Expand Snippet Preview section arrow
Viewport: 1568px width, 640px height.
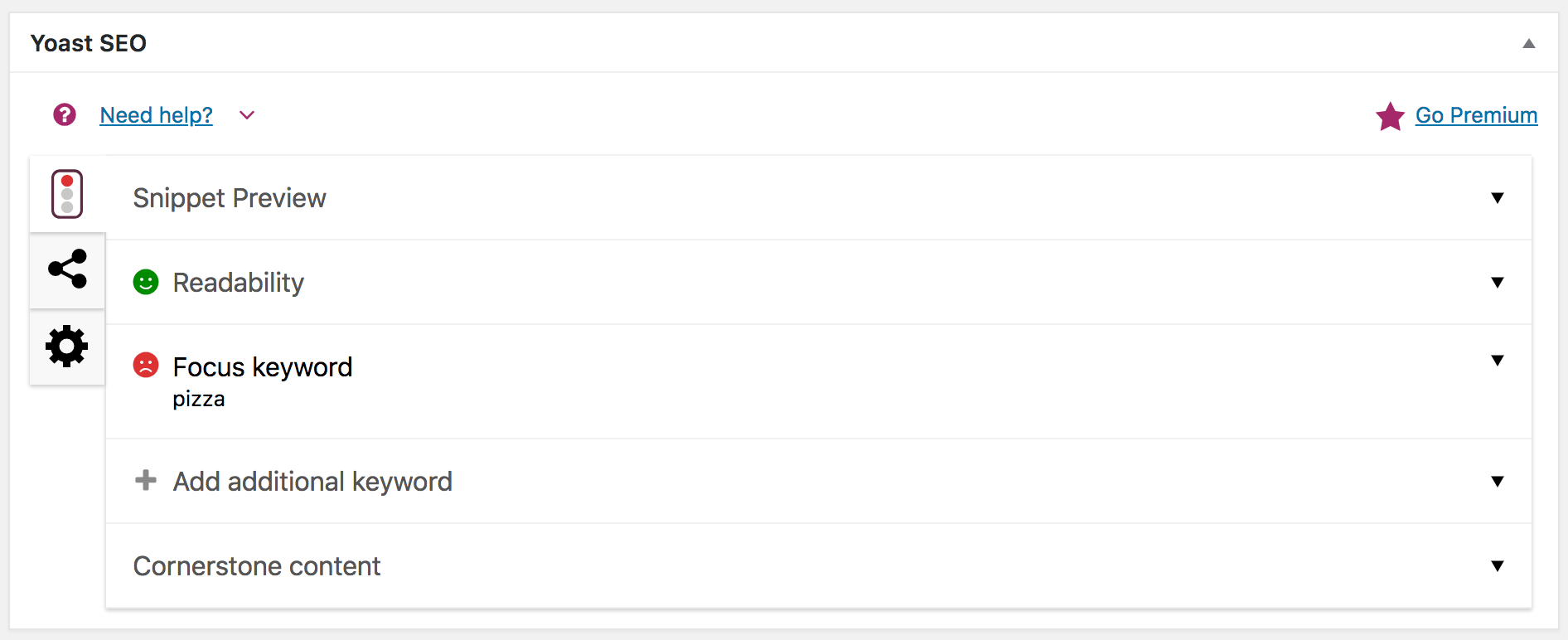point(1498,198)
